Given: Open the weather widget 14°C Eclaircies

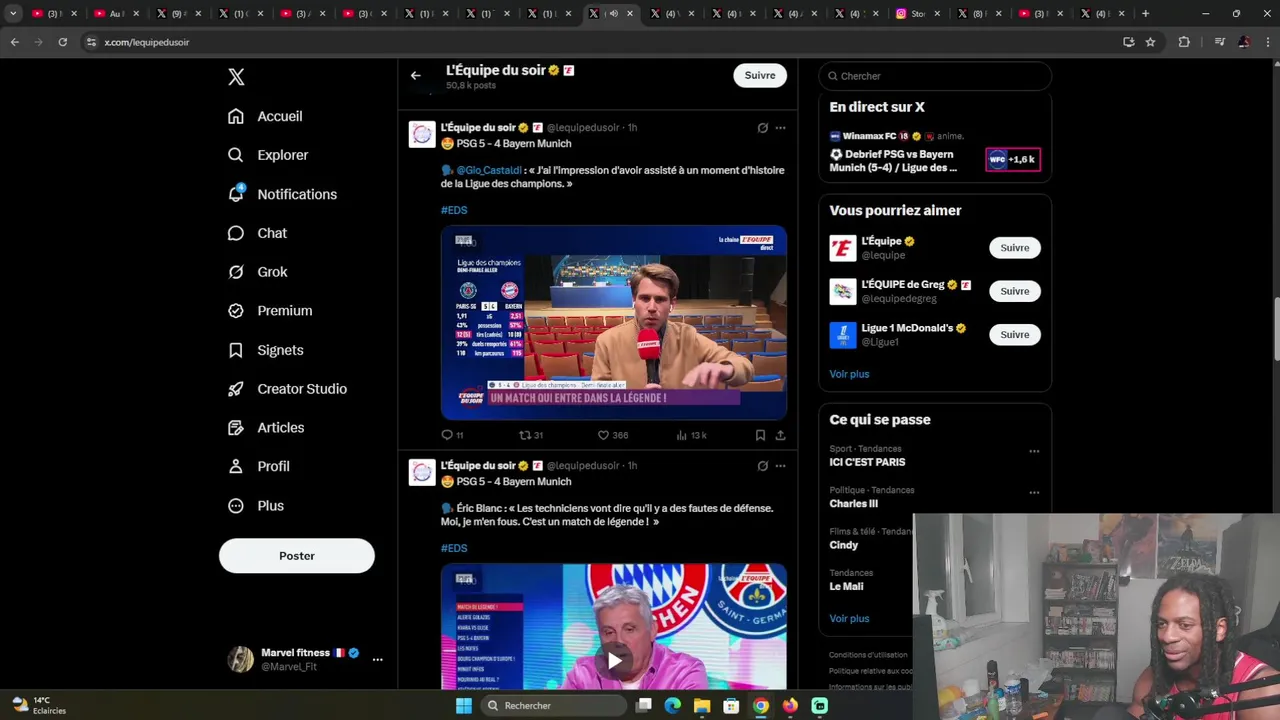Looking at the screenshot, I should 39,706.
